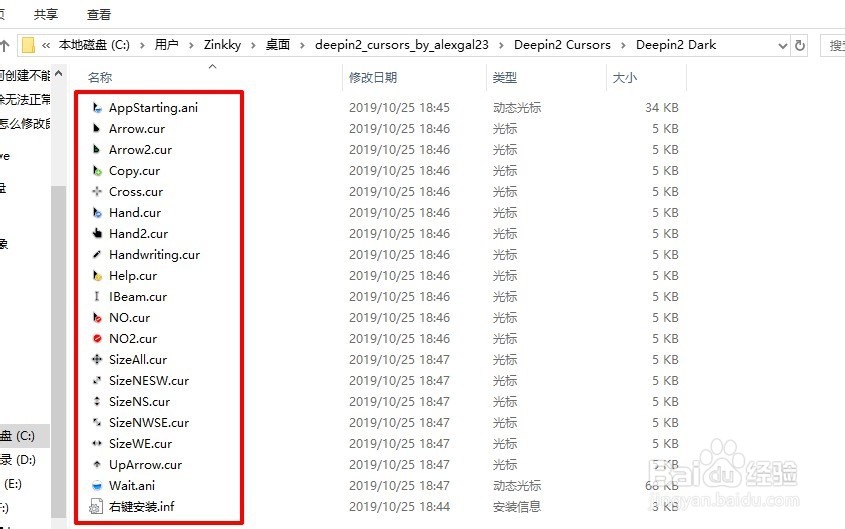Select the Help.cur file icon
The image size is (845, 529).
click(x=97, y=276)
